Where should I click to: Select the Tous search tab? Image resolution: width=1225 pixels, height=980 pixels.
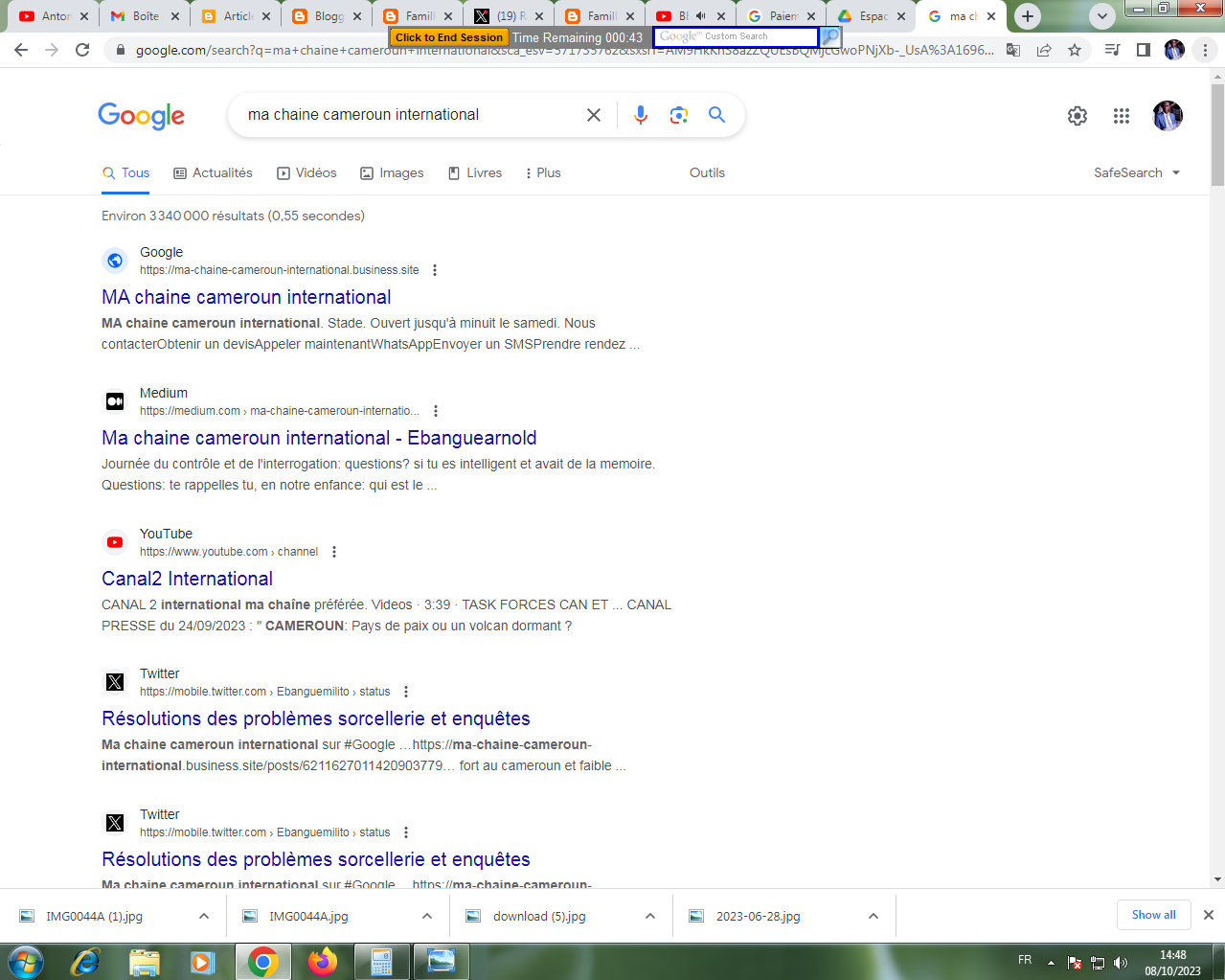tap(125, 172)
